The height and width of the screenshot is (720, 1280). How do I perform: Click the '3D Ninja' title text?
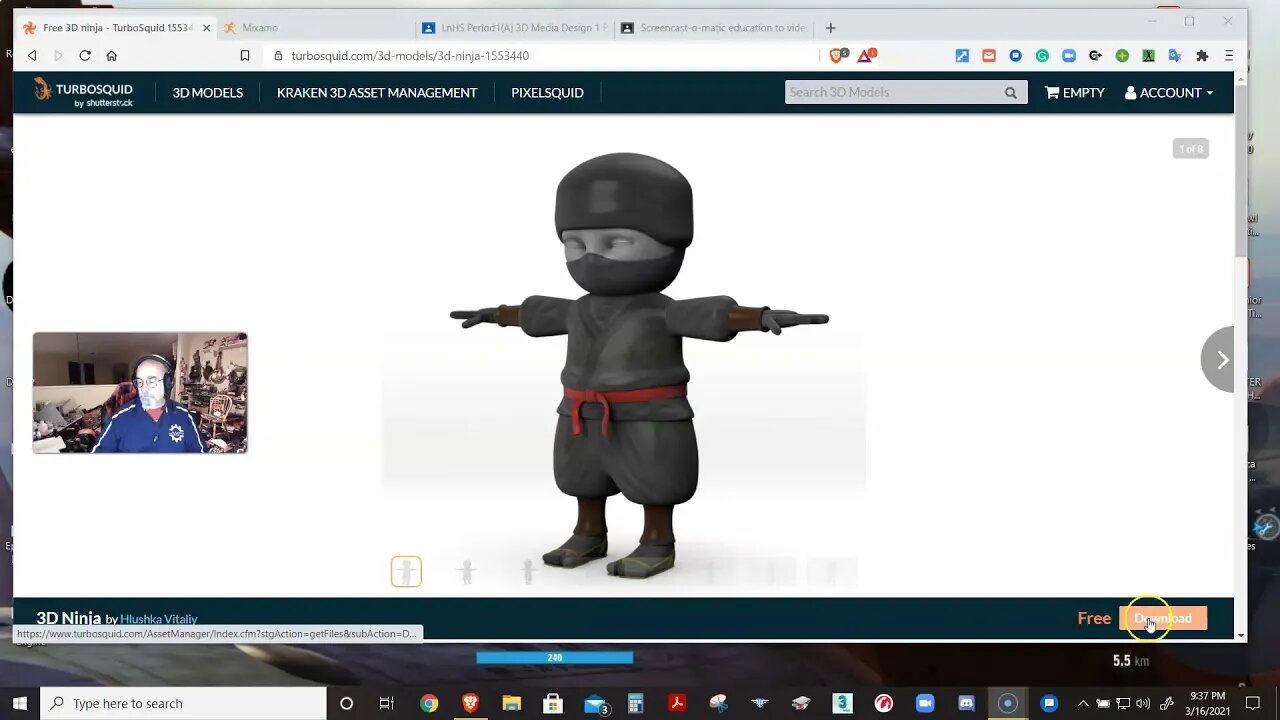68,618
